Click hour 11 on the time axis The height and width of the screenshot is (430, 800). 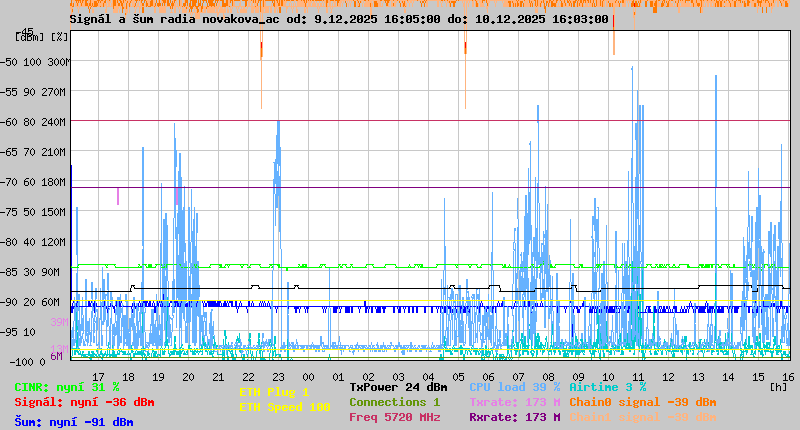pyautogui.click(x=638, y=376)
